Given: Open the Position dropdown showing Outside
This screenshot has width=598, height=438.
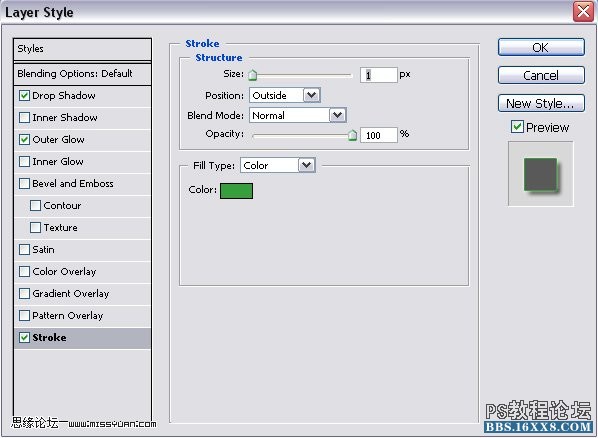Looking at the screenshot, I should [285, 95].
